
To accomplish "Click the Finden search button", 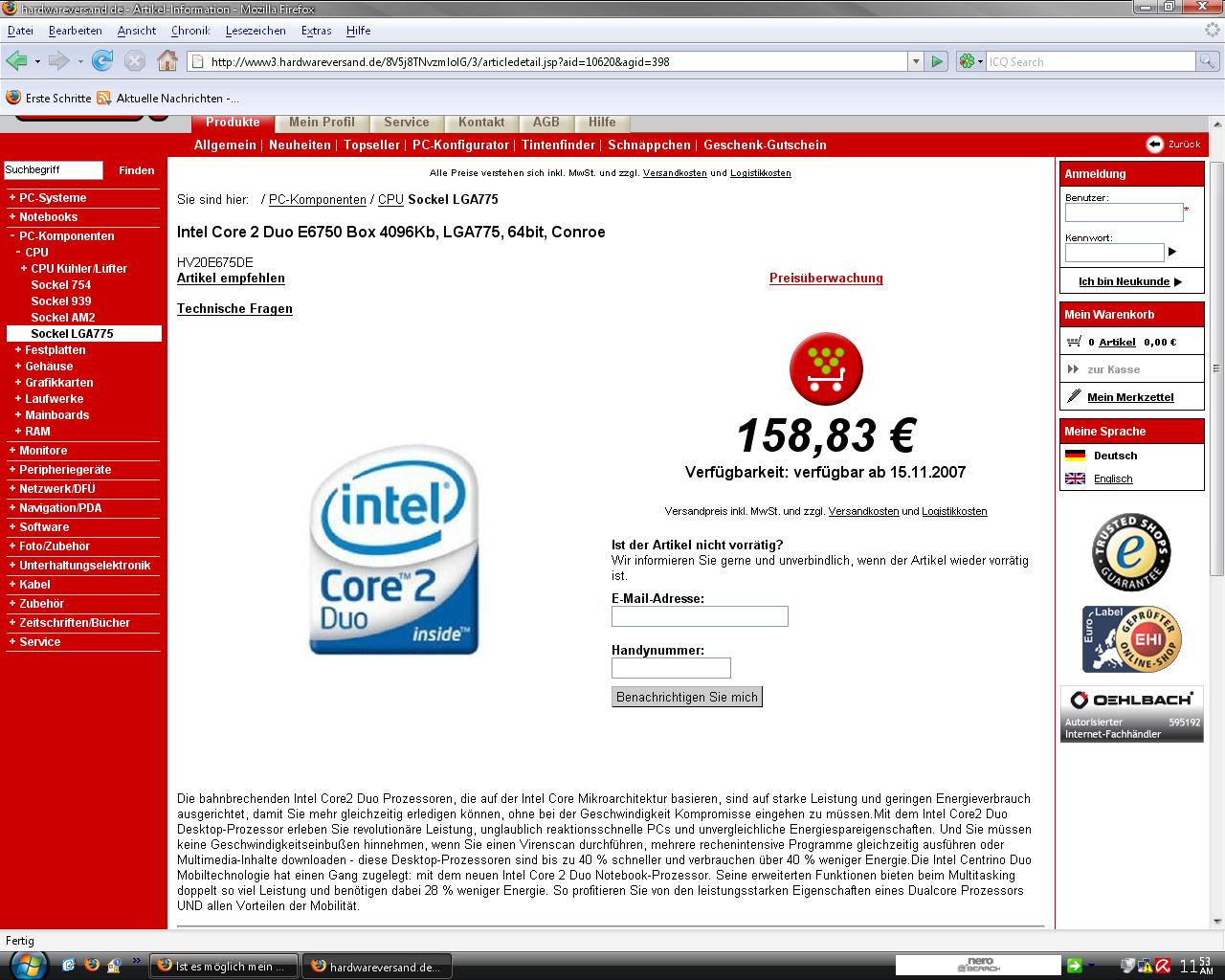I will [137, 170].
